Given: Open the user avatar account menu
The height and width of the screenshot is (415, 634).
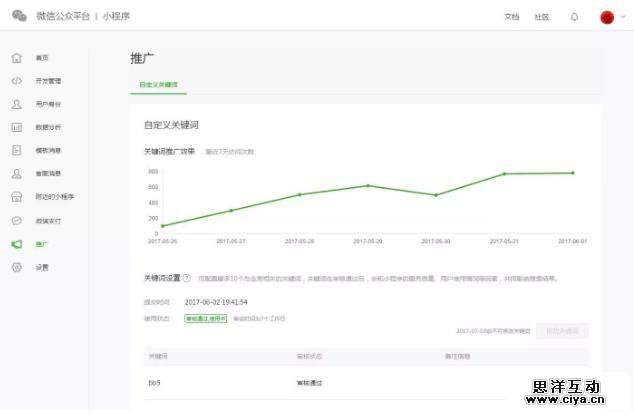Looking at the screenshot, I should click(607, 17).
